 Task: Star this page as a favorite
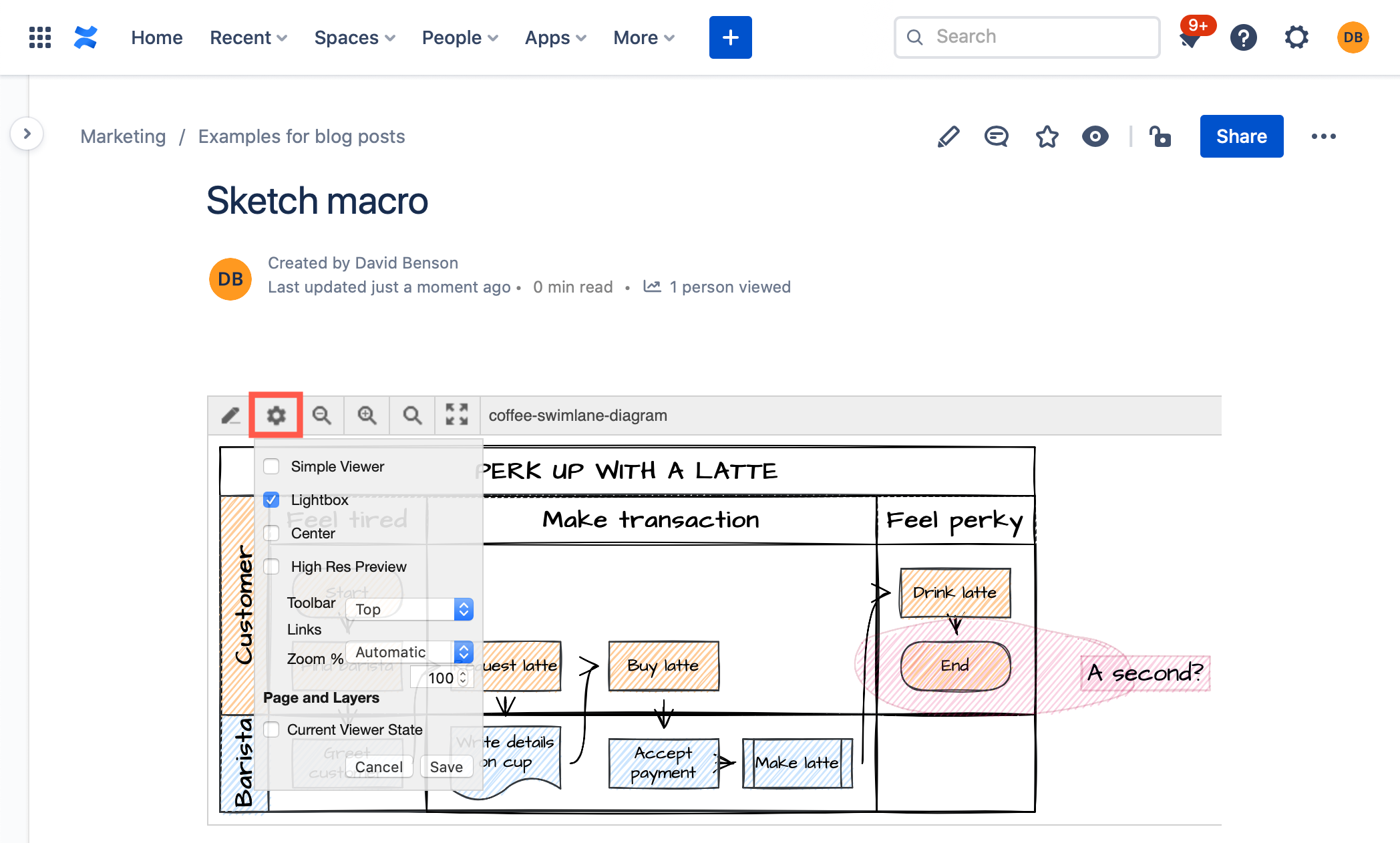coord(1047,136)
